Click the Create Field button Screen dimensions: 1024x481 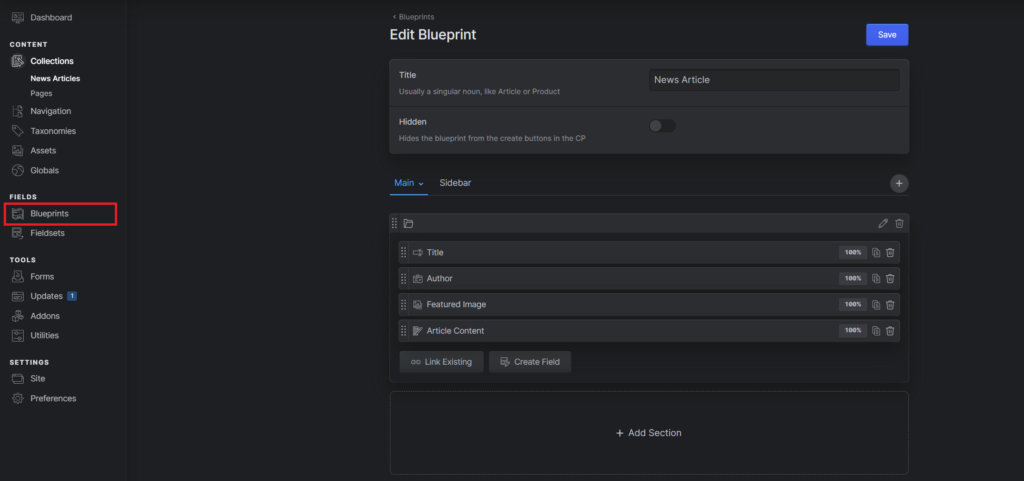(x=530, y=362)
